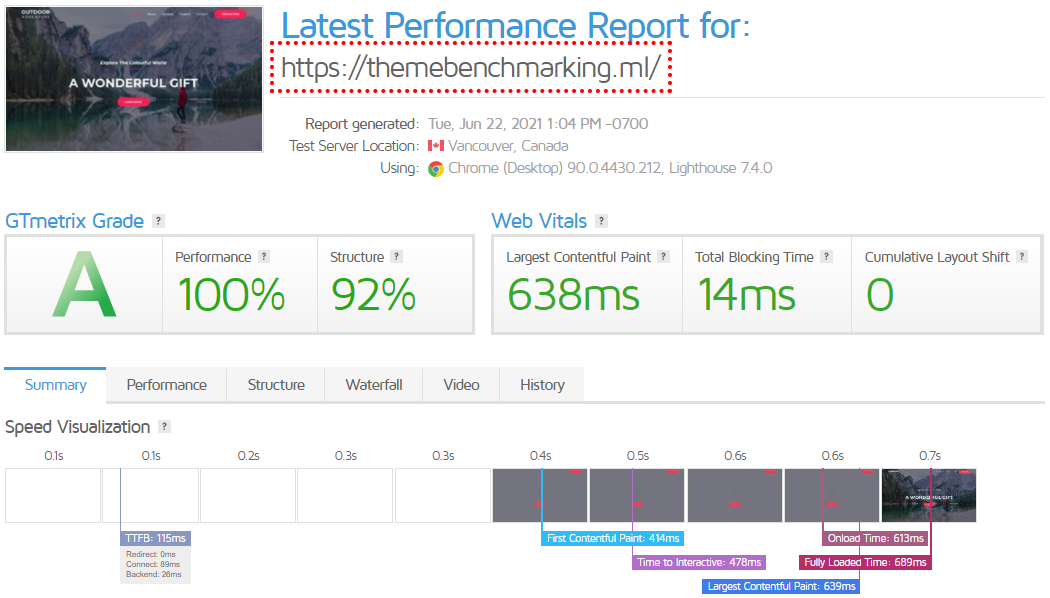Open the Video tab
The width and height of the screenshot is (1050, 598).
point(461,385)
